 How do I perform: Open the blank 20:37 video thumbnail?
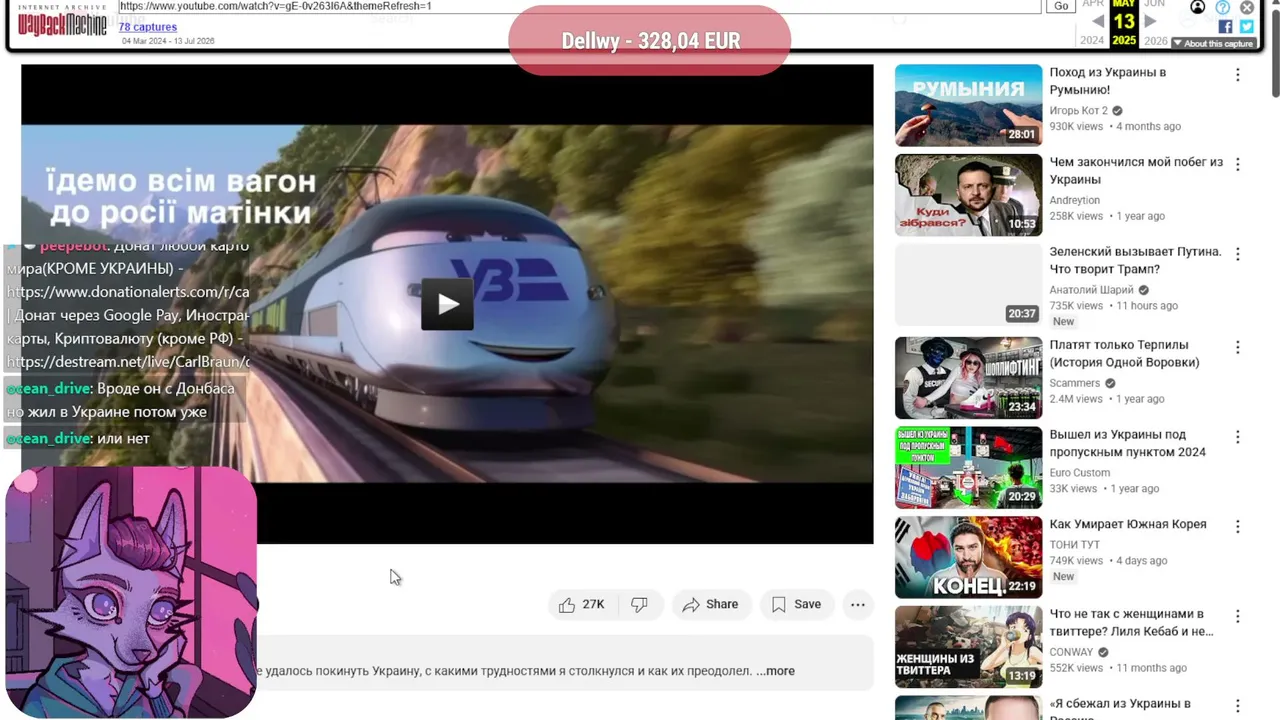(968, 285)
